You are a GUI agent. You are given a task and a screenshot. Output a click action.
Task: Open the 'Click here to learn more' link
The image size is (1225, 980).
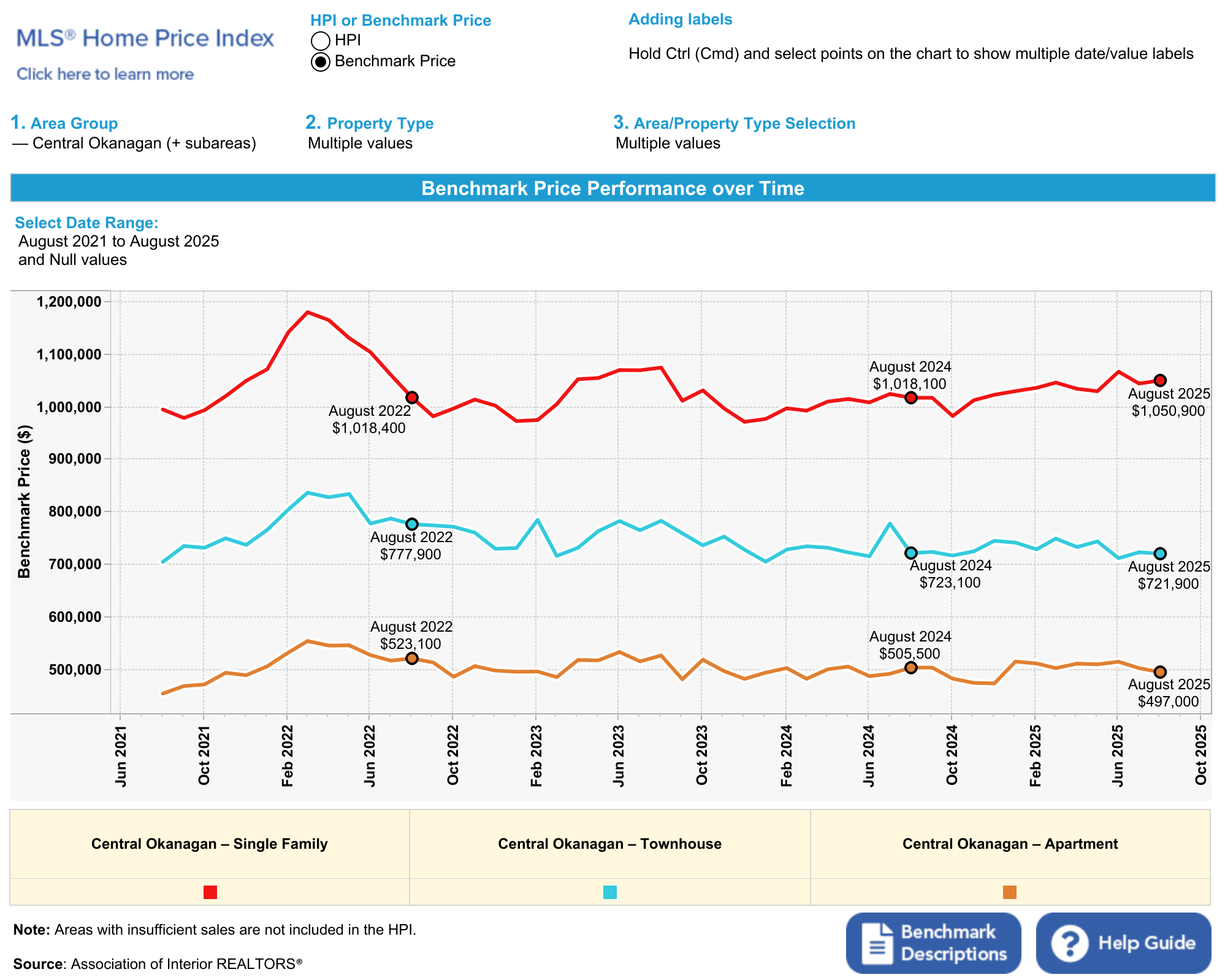pyautogui.click(x=105, y=74)
